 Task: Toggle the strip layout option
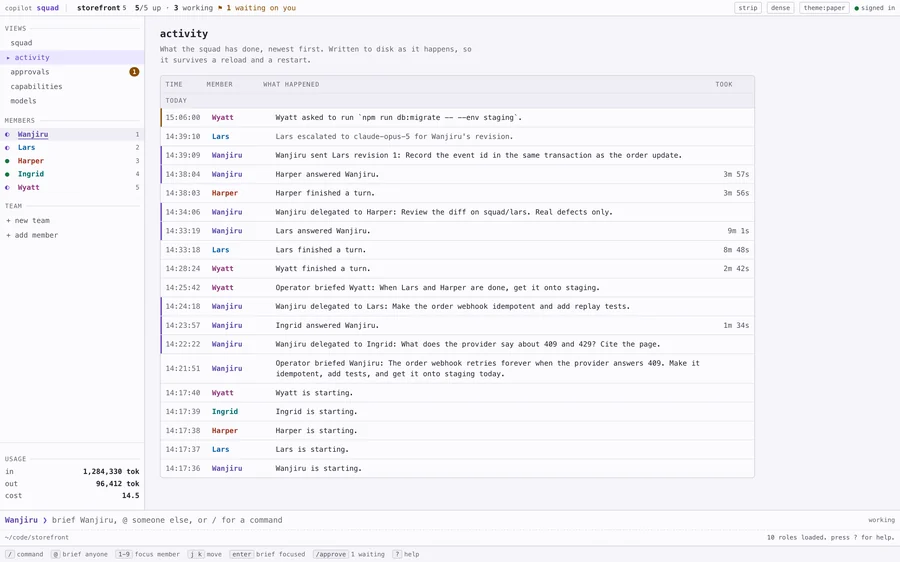click(x=748, y=8)
